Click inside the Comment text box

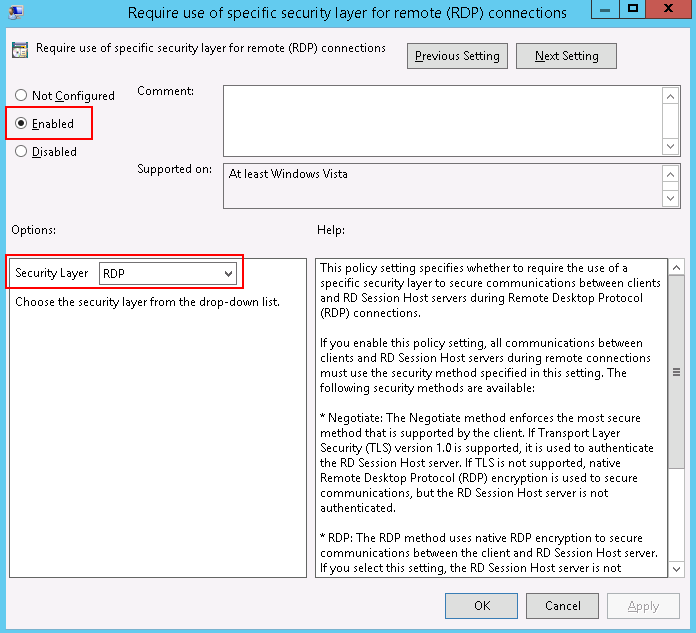point(442,121)
